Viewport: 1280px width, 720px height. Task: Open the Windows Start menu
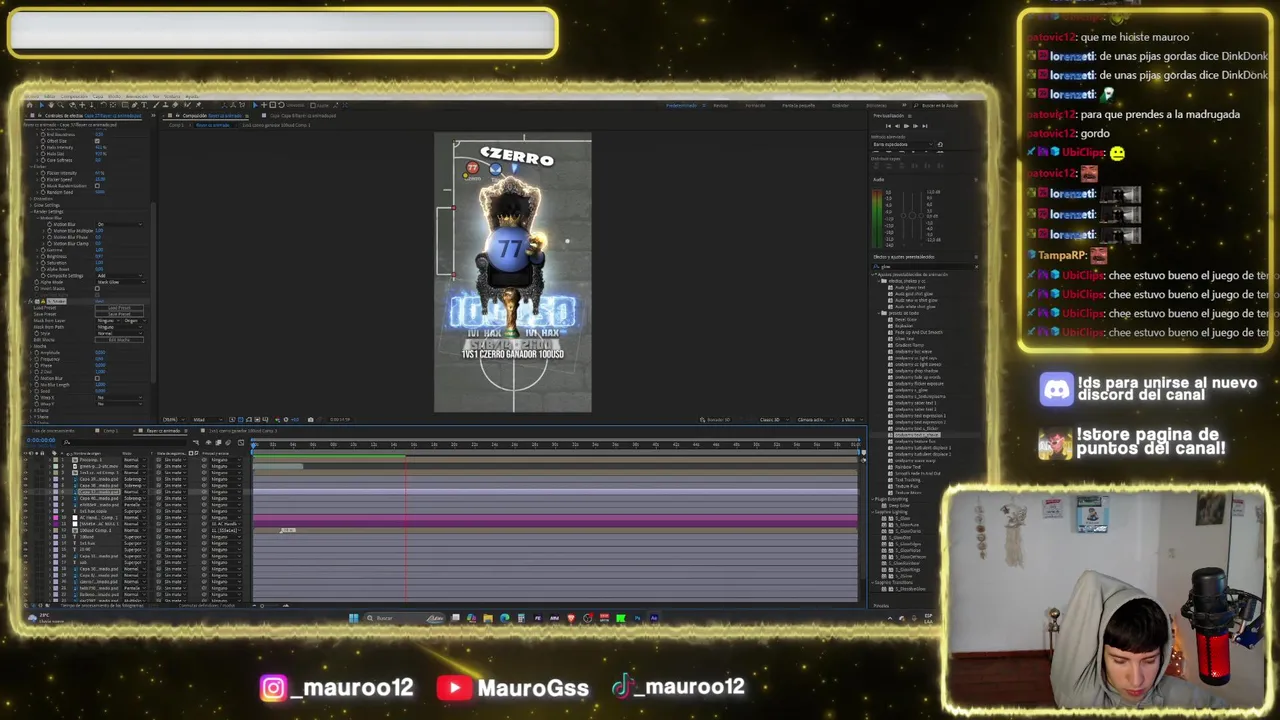(x=353, y=618)
